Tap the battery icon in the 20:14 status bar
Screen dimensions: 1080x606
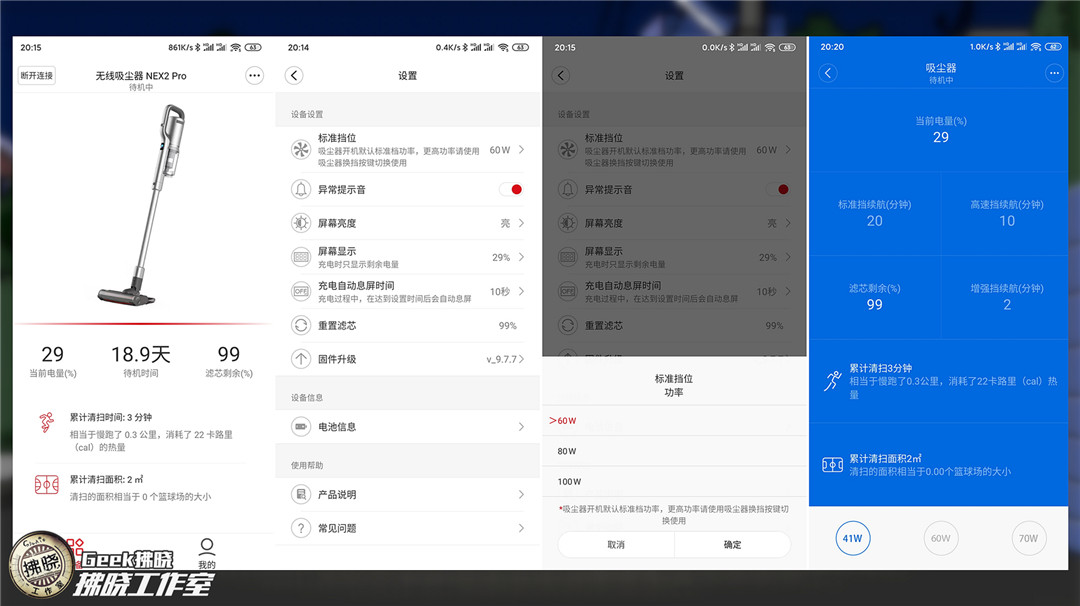521,48
